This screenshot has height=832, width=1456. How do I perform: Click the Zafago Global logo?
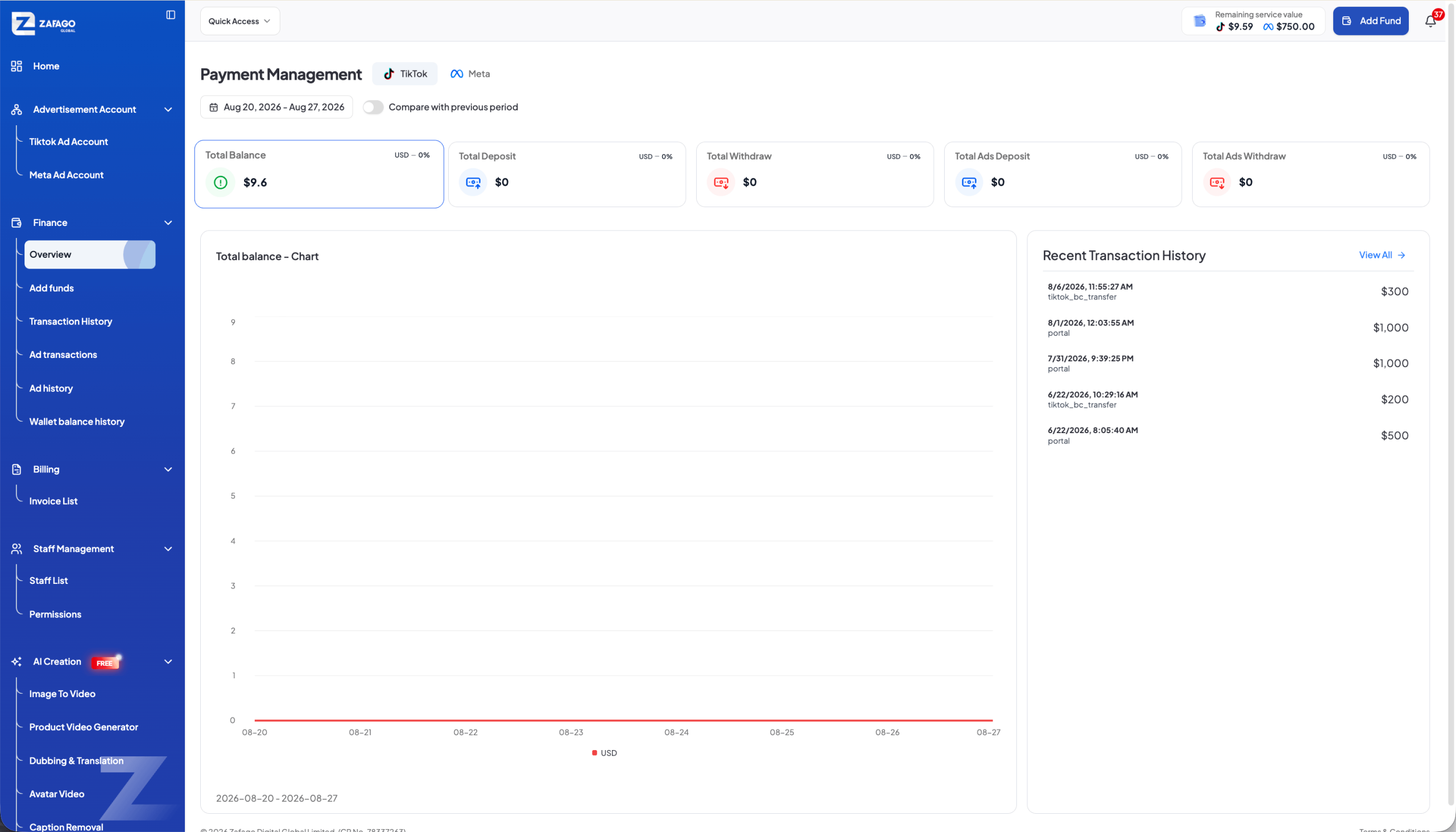(43, 23)
